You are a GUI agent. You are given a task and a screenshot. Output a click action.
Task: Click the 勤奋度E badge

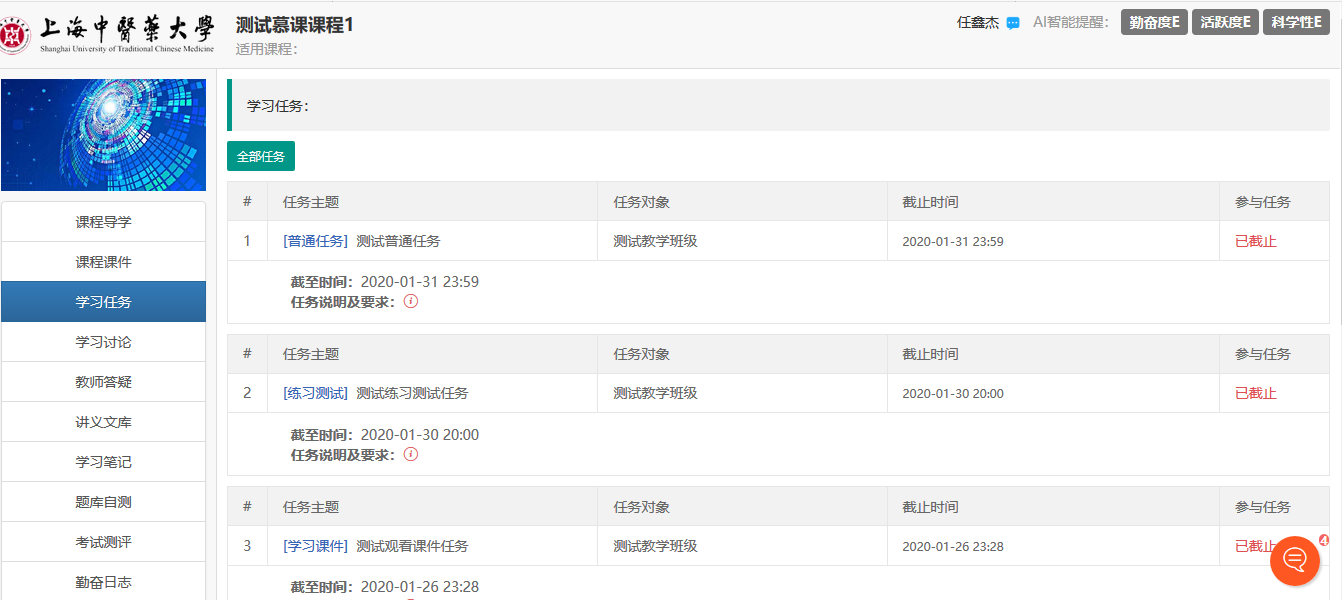[x=1154, y=23]
